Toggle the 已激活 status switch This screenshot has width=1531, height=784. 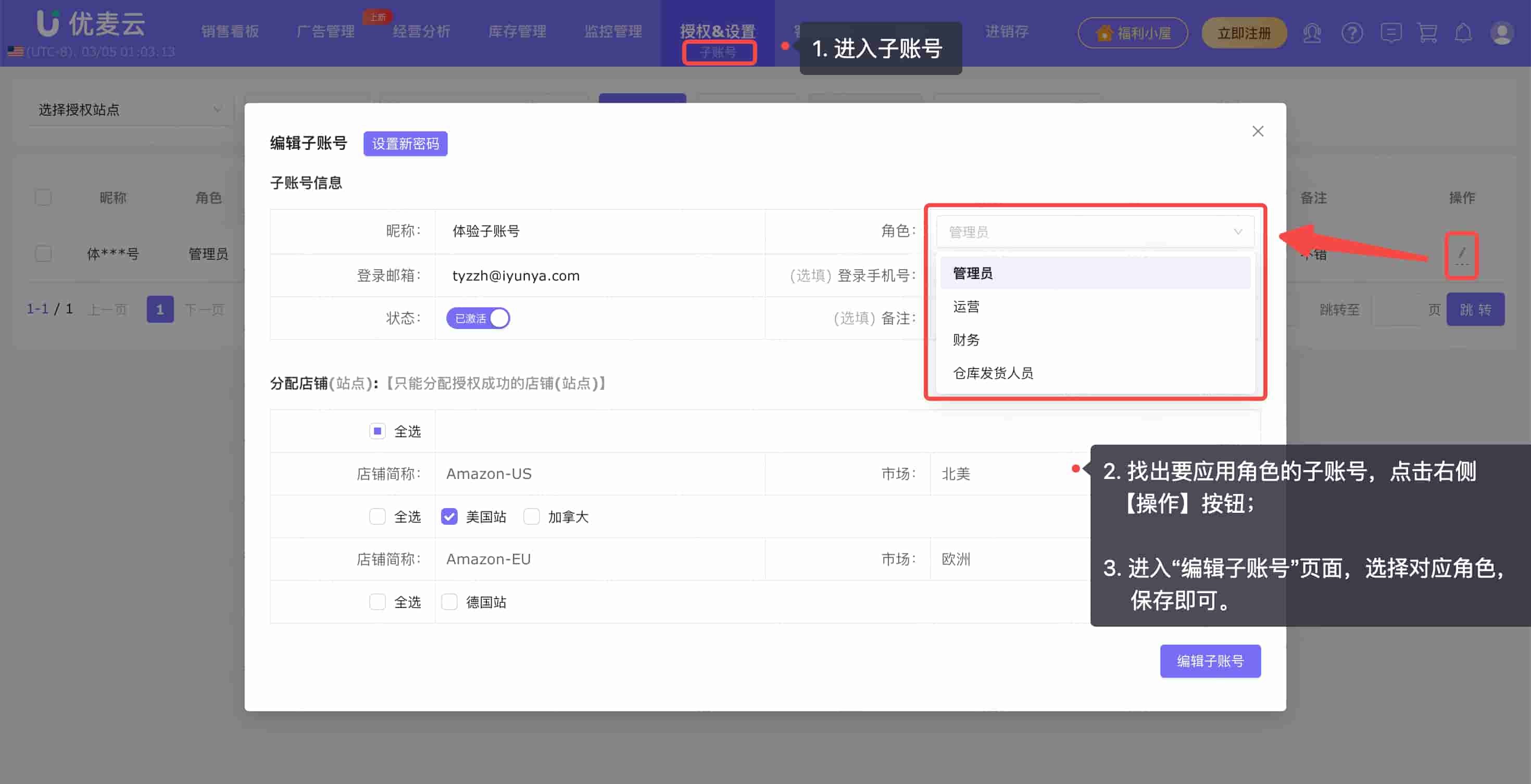pos(478,319)
